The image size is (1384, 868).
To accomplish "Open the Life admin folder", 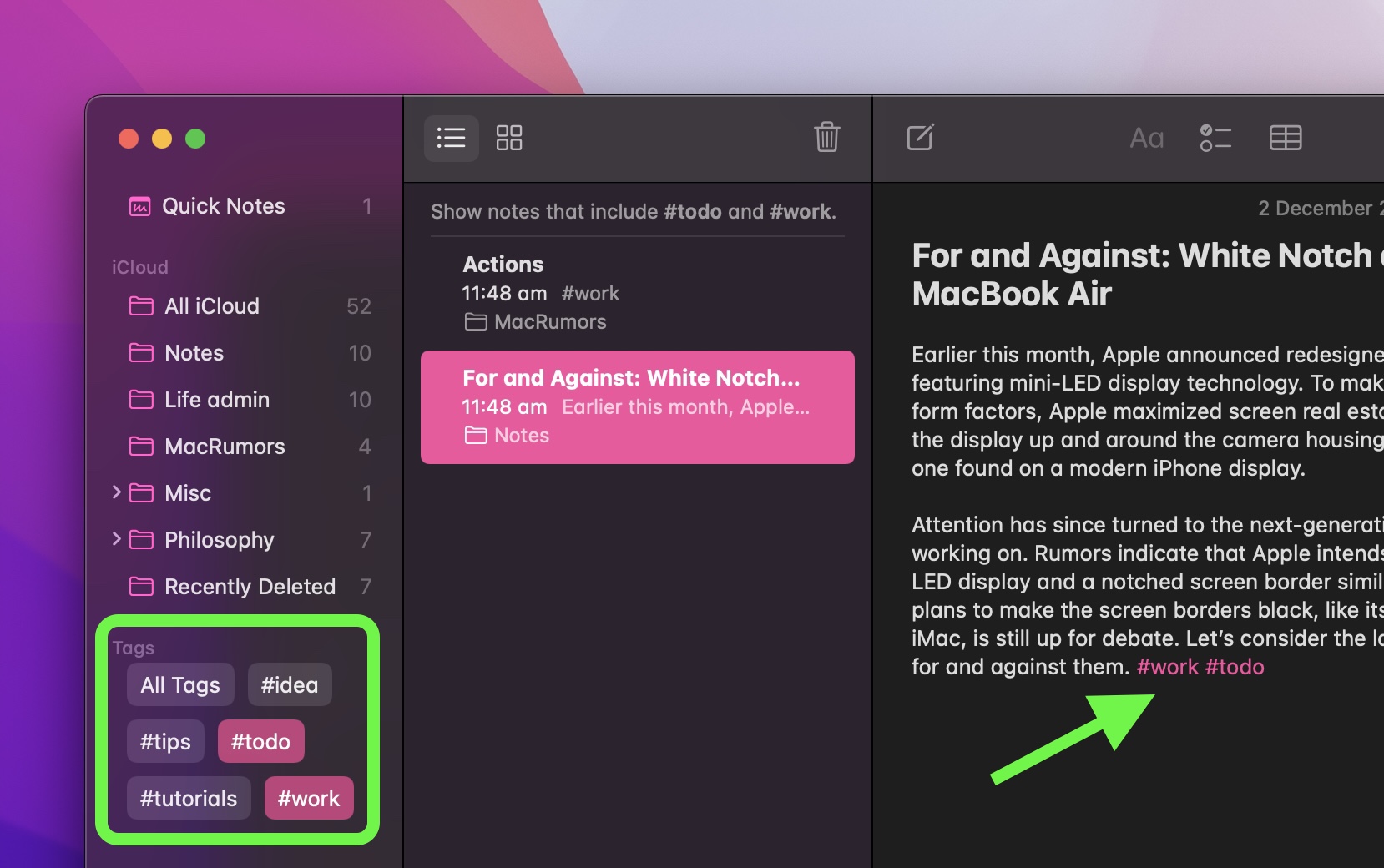I will [x=250, y=400].
